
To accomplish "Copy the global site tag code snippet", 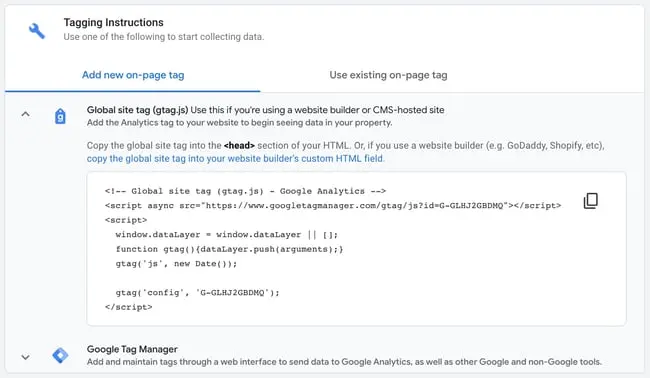I will point(591,201).
